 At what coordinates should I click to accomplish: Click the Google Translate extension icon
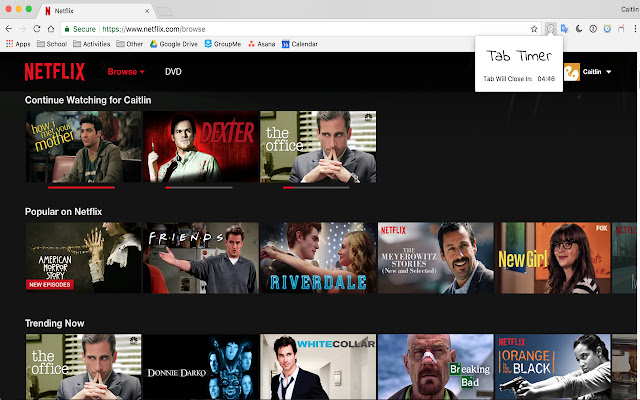pyautogui.click(x=564, y=29)
